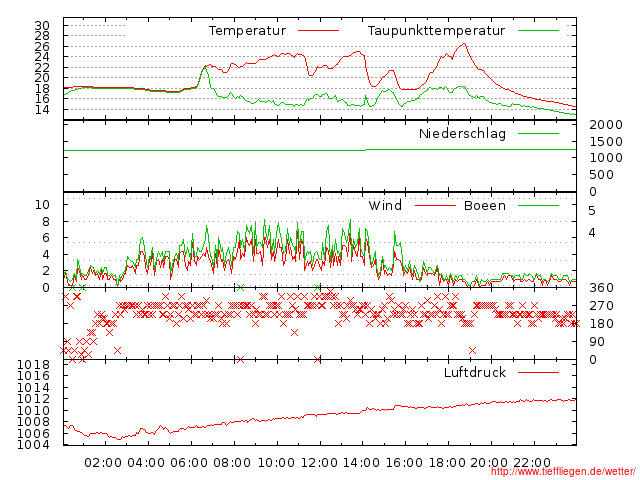640x480 pixels.
Task: Click the 1012 pressure axis value
Action: [33, 399]
